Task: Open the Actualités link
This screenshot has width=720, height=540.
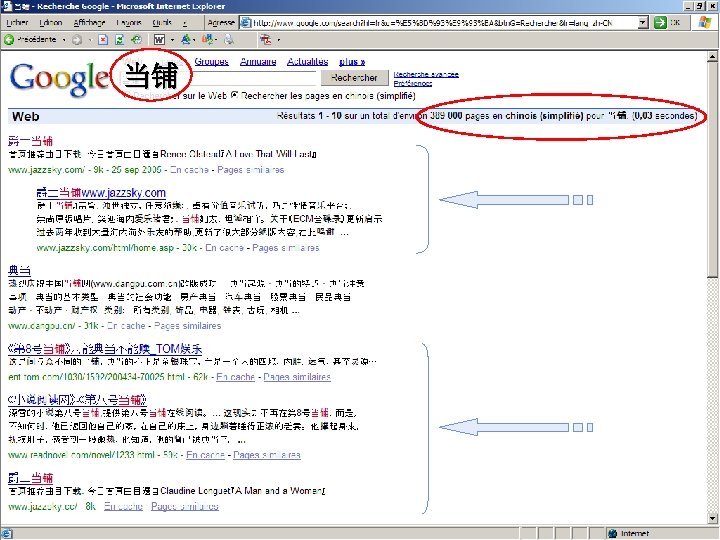Action: pos(307,62)
